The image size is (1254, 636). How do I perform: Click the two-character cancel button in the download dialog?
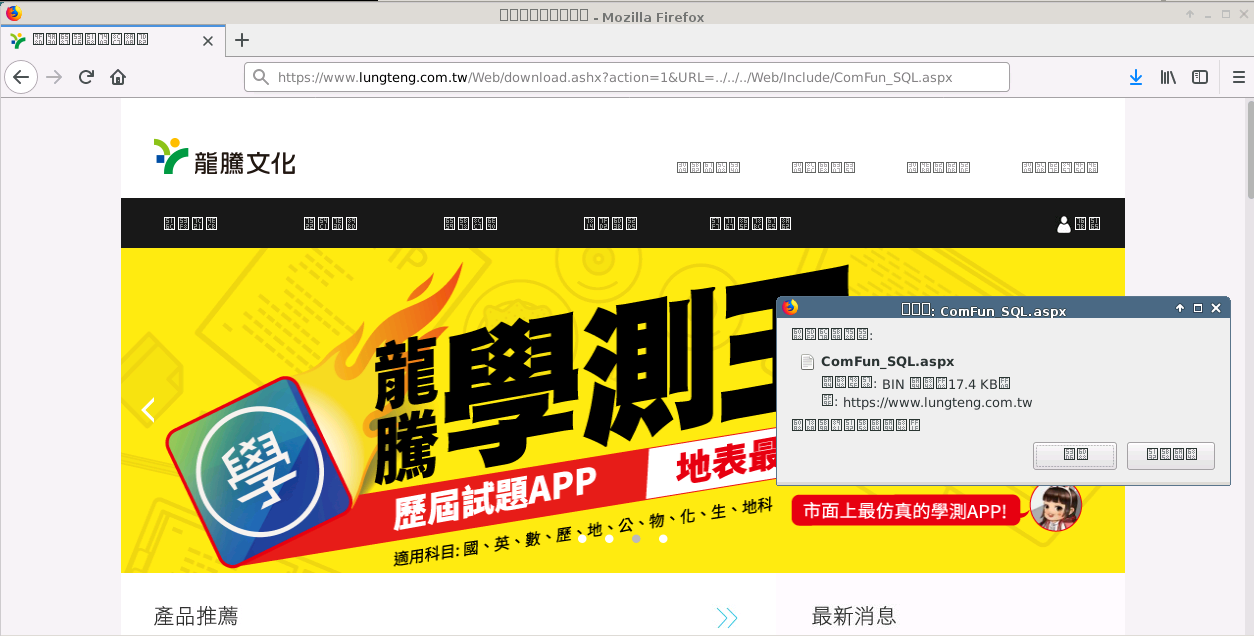click(x=1075, y=455)
